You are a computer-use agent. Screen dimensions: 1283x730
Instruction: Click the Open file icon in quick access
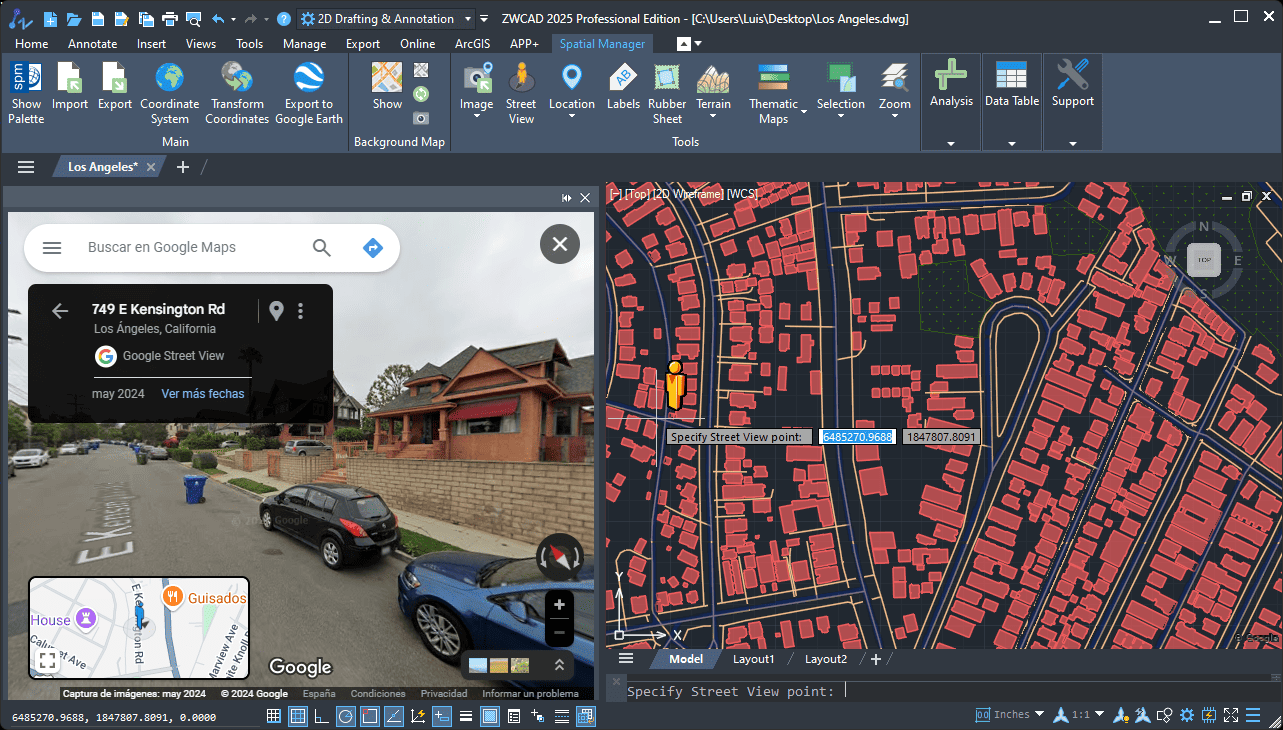point(75,18)
